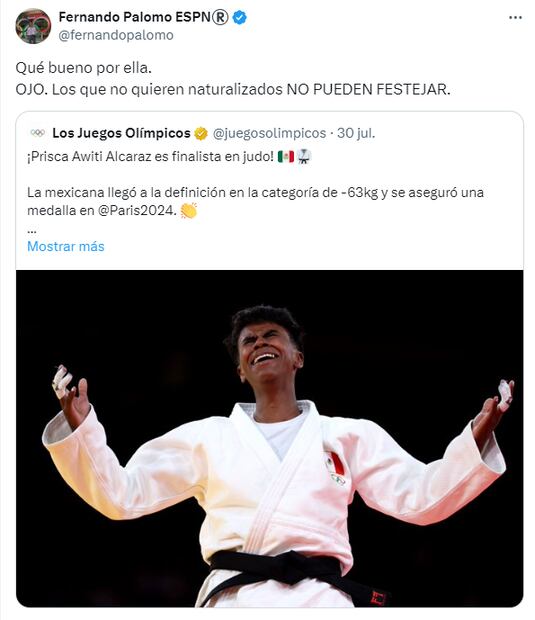Image resolution: width=535 pixels, height=620 pixels.
Task: Open the @juegosolimpicos handle
Action: pos(269,133)
